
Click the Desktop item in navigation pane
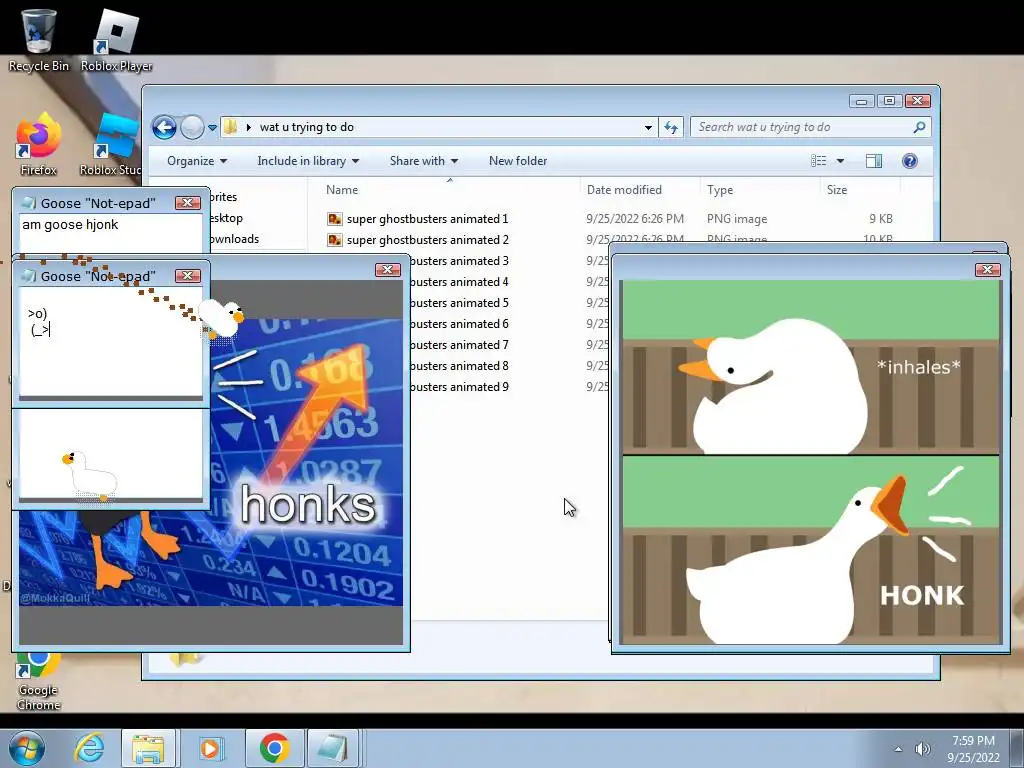pyautogui.click(x=226, y=218)
